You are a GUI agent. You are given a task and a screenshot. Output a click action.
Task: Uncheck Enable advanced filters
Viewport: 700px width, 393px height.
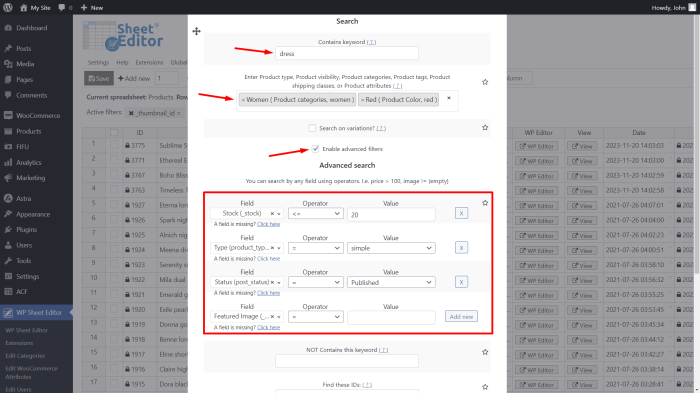(x=315, y=149)
